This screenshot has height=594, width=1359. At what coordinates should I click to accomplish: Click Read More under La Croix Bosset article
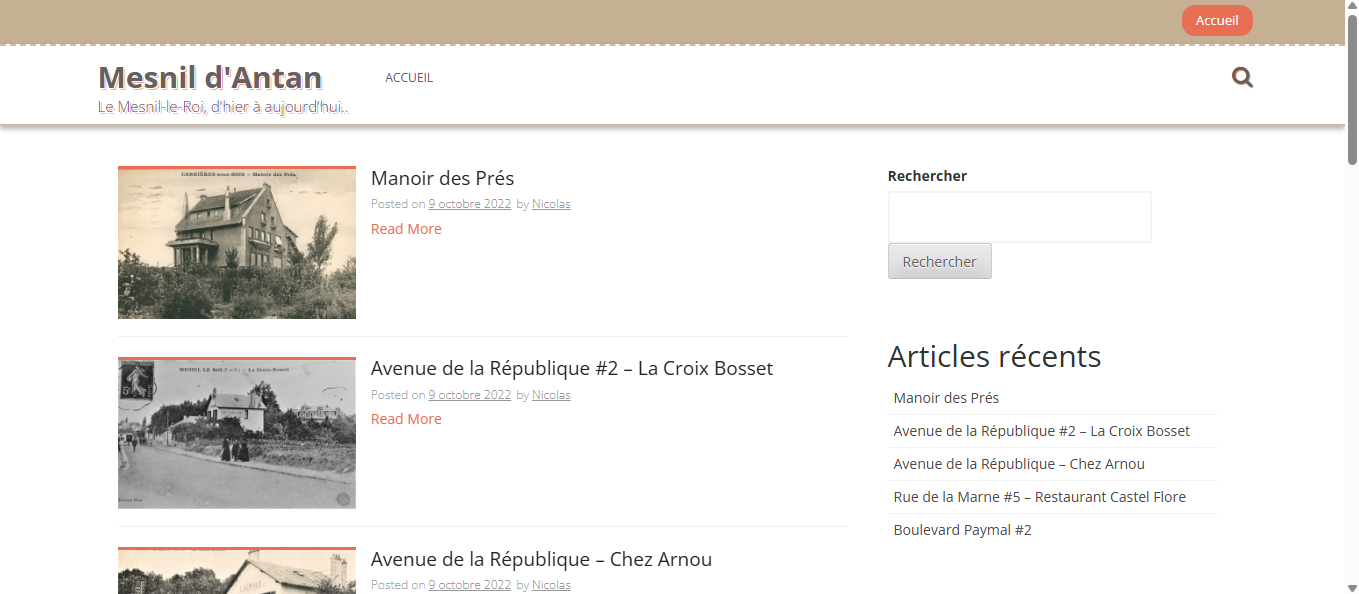405,418
